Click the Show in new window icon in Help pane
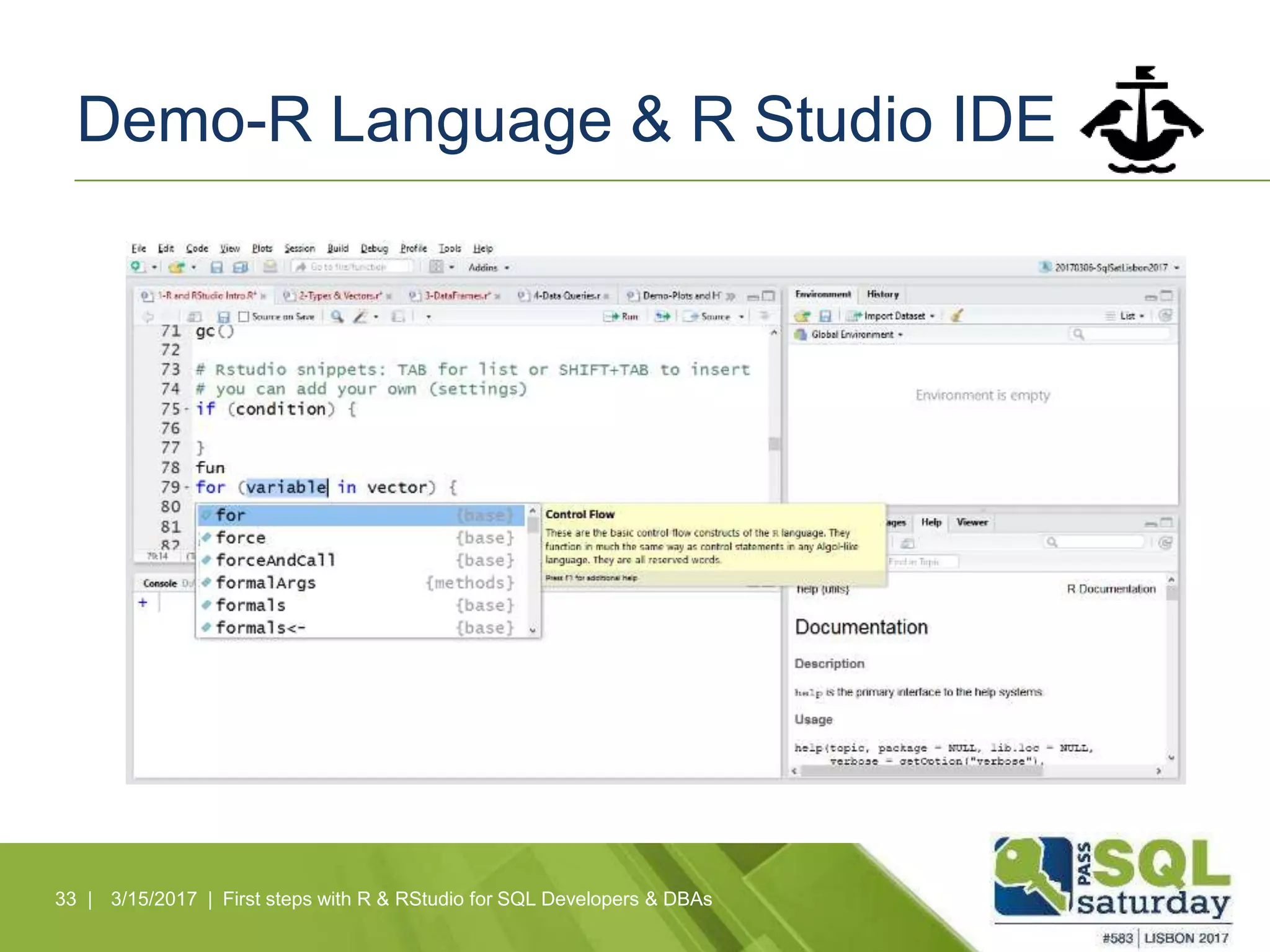The height and width of the screenshot is (952, 1270). coord(907,544)
